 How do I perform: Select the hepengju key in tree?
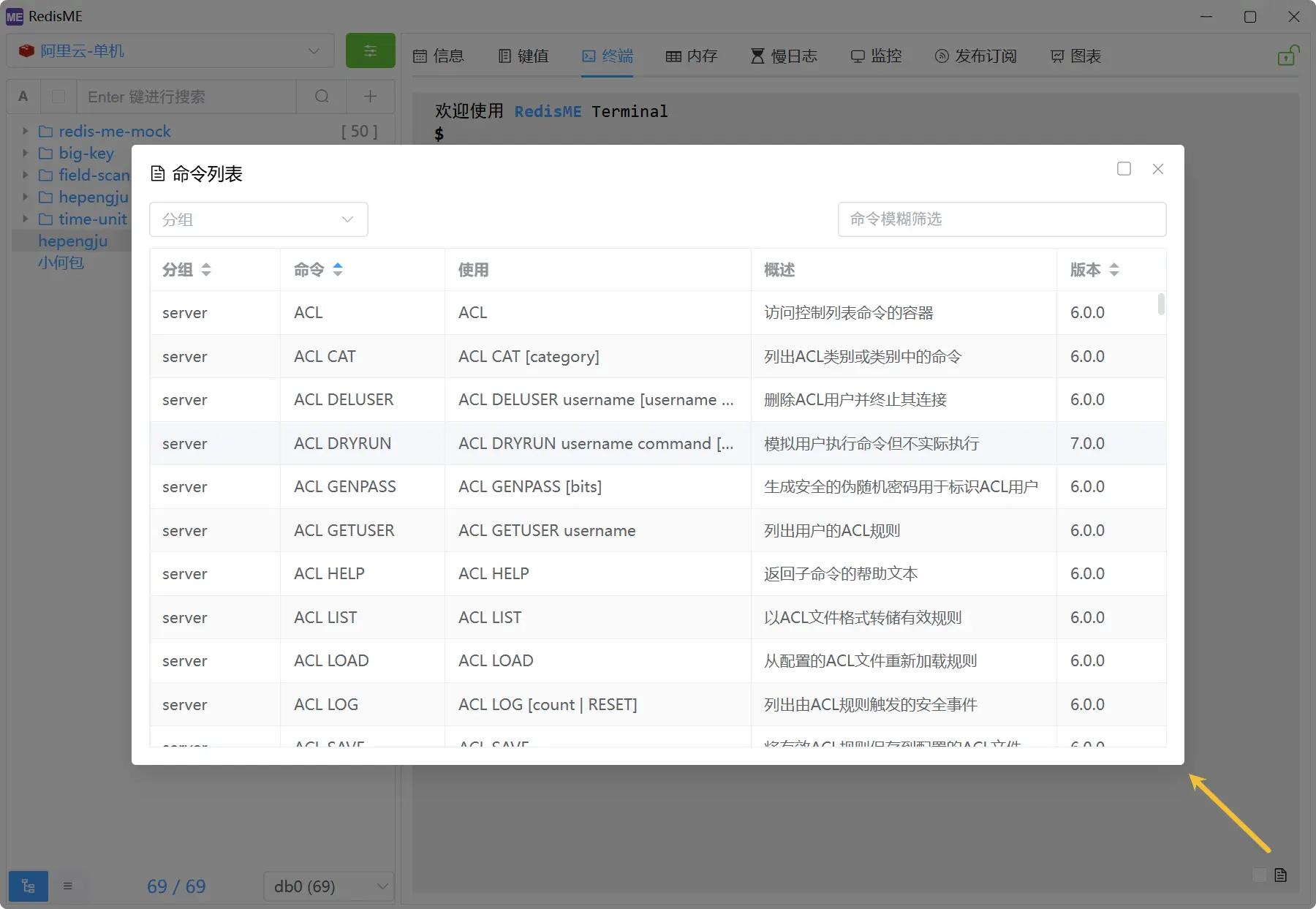[x=72, y=241]
